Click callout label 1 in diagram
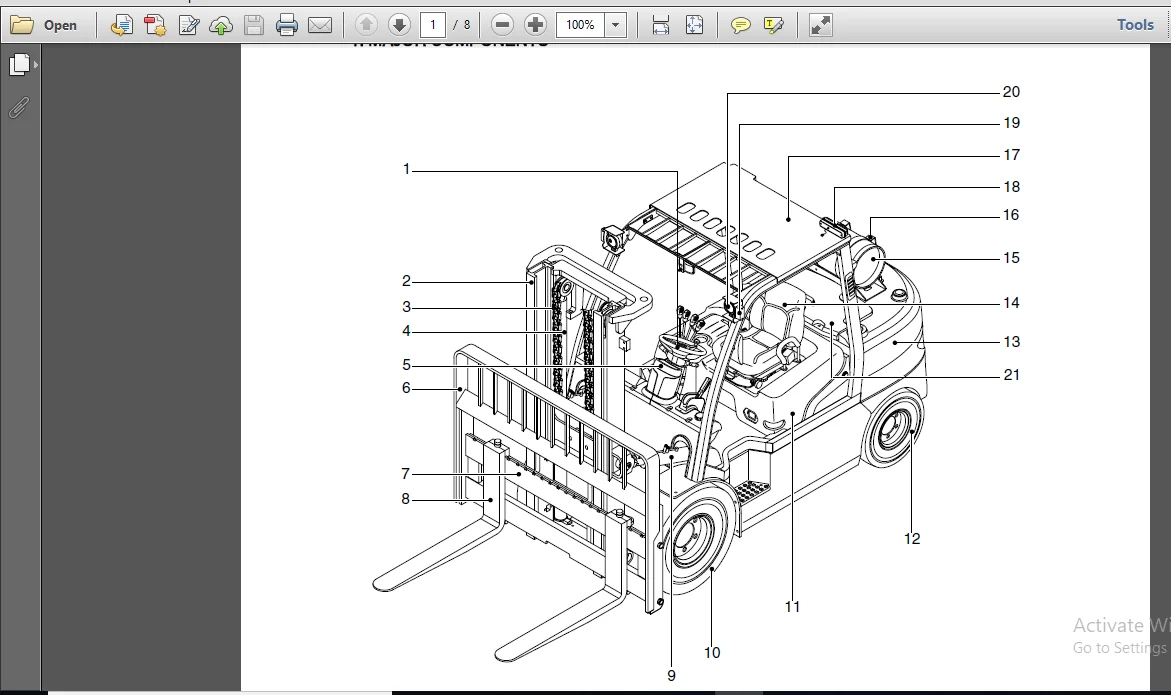The image size is (1171, 695). (x=406, y=169)
